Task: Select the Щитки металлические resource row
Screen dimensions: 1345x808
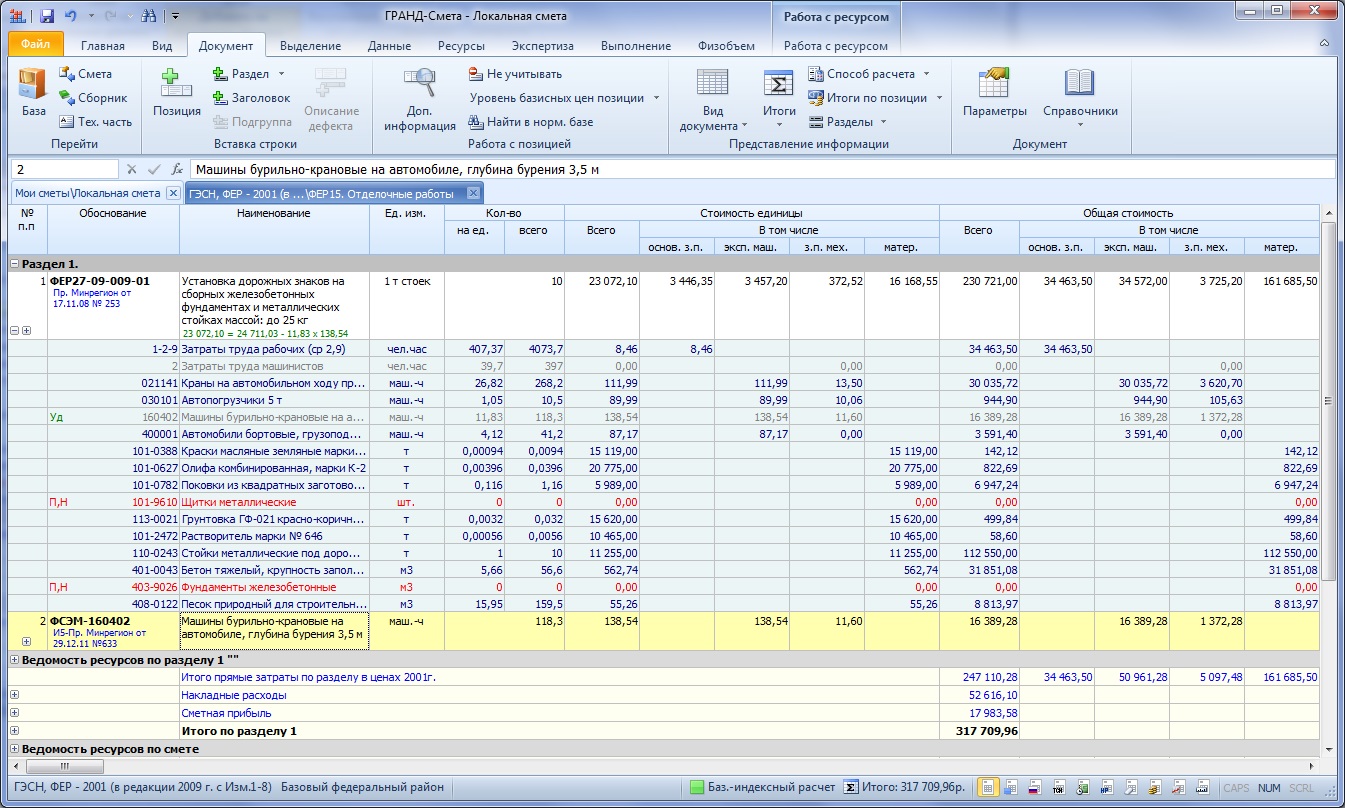Action: (x=664, y=502)
